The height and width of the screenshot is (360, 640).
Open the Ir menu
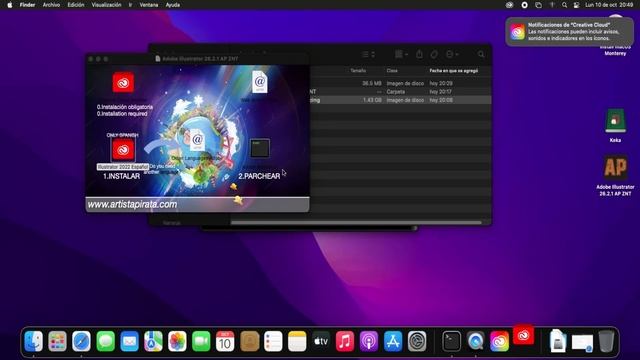(x=130, y=5)
